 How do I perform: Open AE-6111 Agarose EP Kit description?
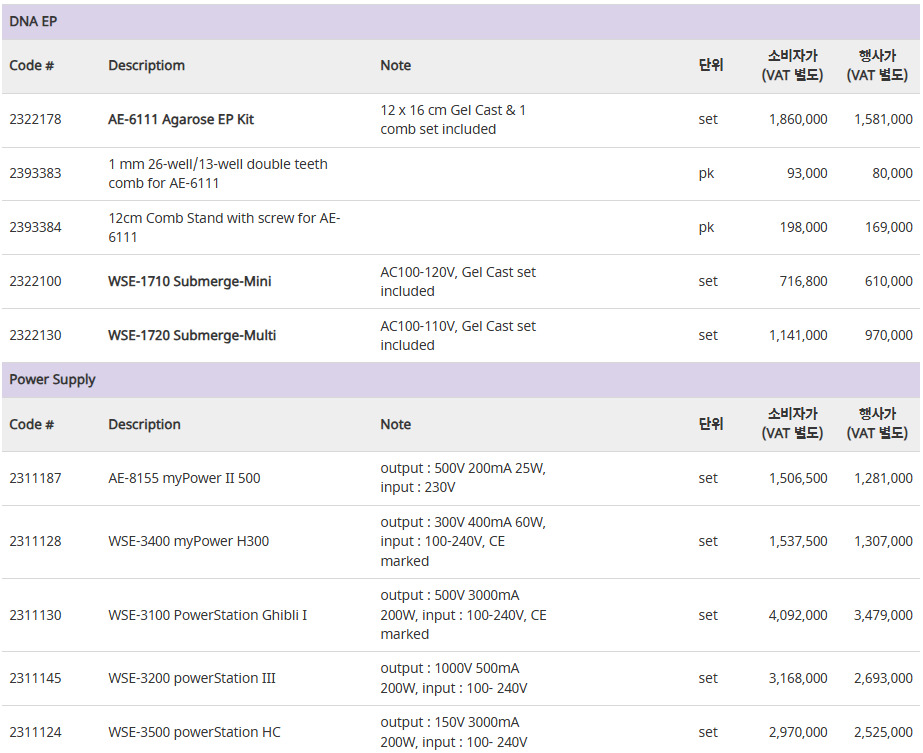181,120
